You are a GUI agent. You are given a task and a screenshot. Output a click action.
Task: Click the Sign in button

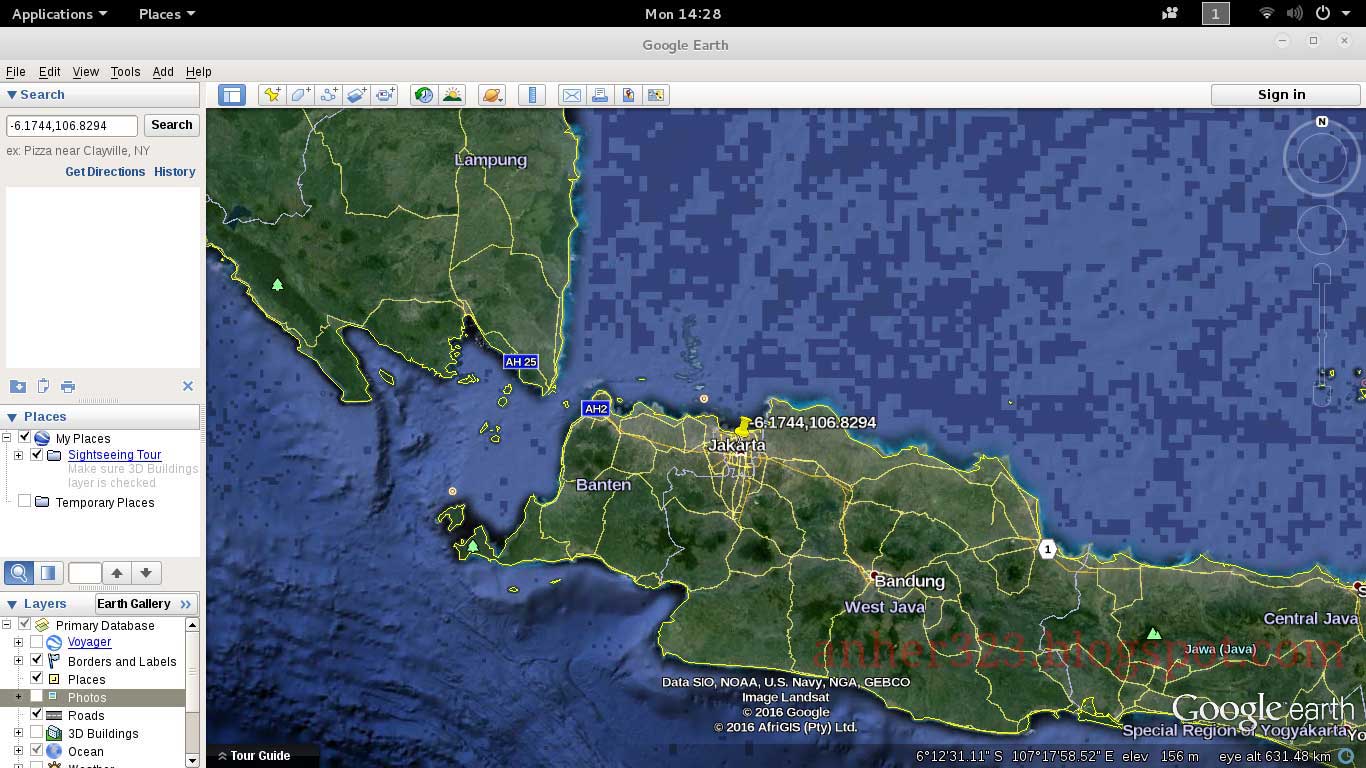pyautogui.click(x=1285, y=95)
